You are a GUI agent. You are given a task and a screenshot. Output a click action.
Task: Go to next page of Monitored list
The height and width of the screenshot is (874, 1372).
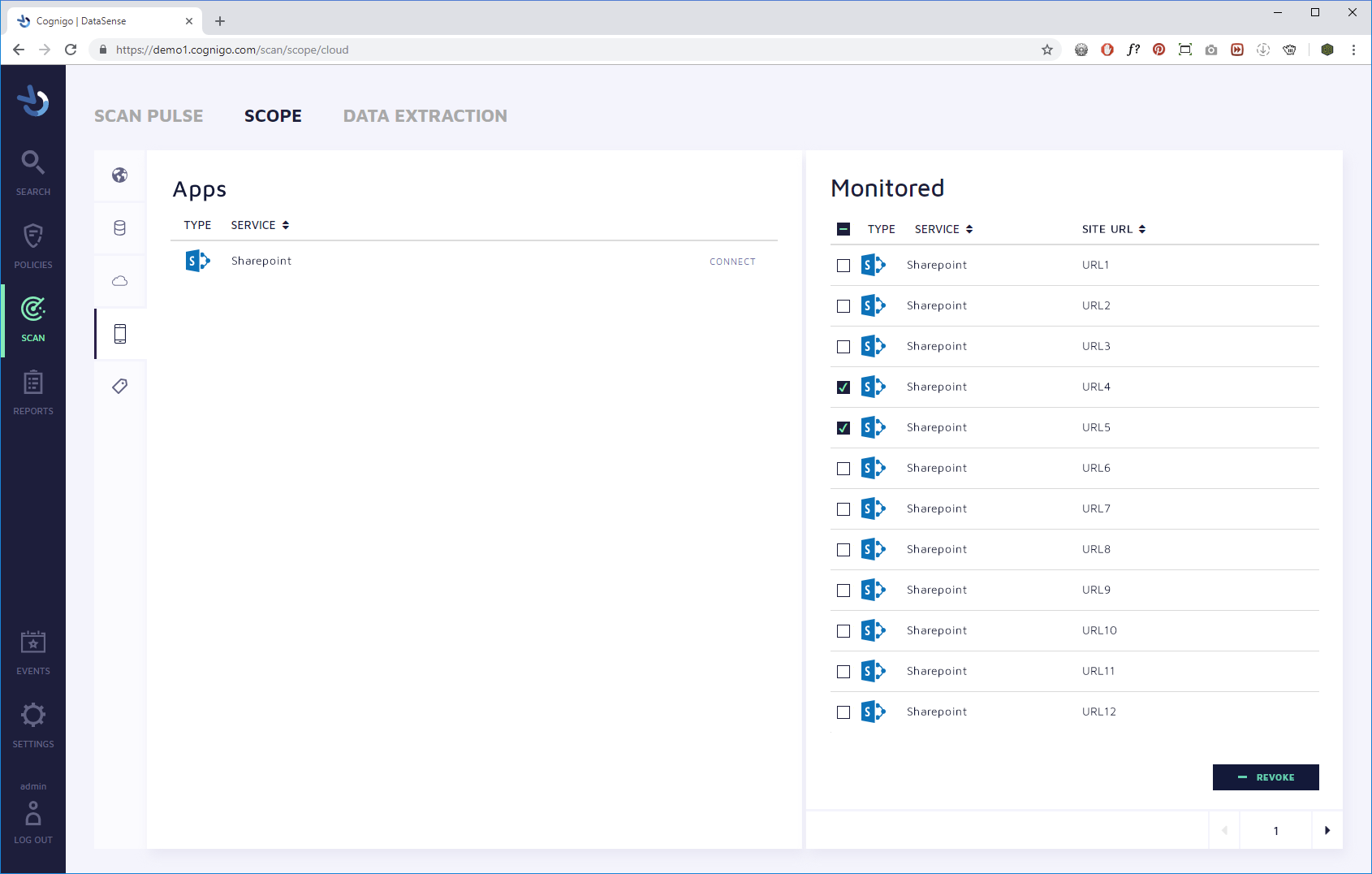click(x=1327, y=830)
